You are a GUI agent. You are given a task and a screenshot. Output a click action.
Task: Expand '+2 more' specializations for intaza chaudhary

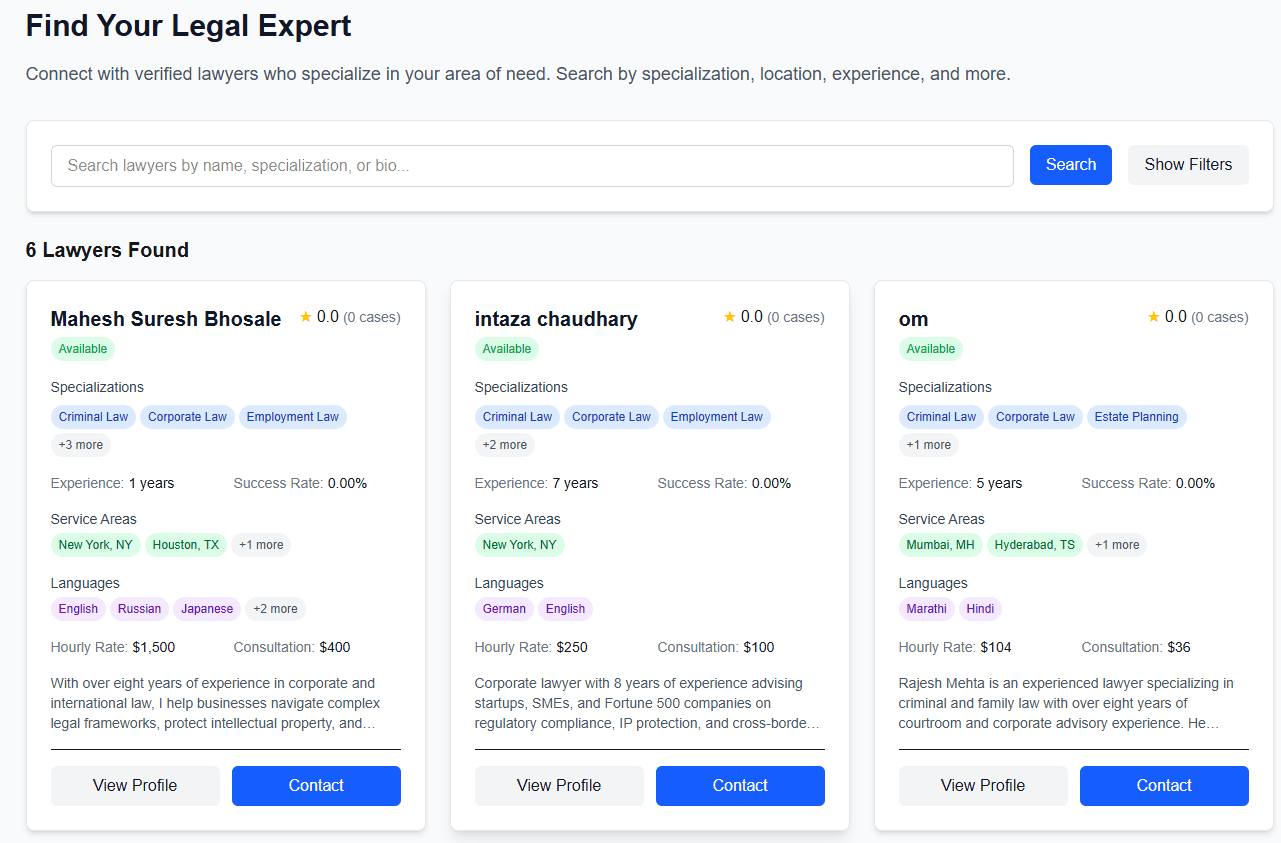tap(504, 445)
